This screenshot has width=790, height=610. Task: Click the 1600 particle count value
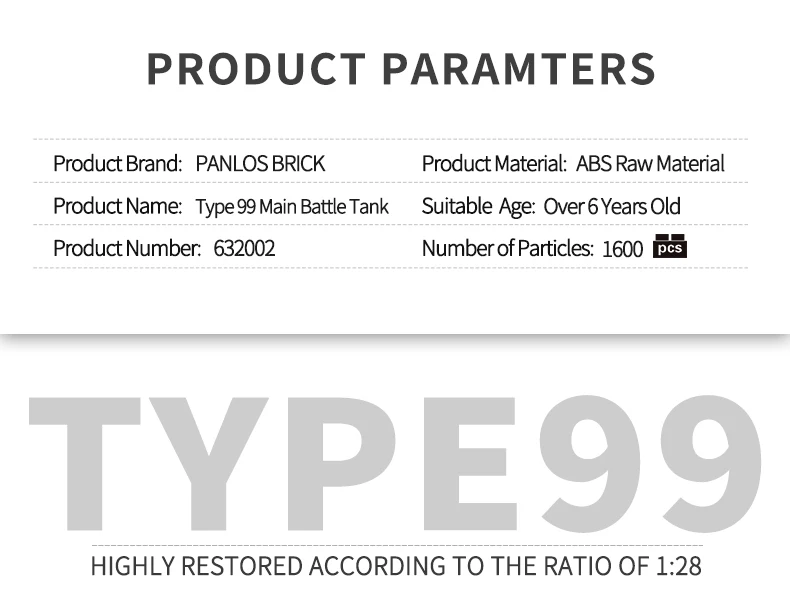pyautogui.click(x=622, y=250)
